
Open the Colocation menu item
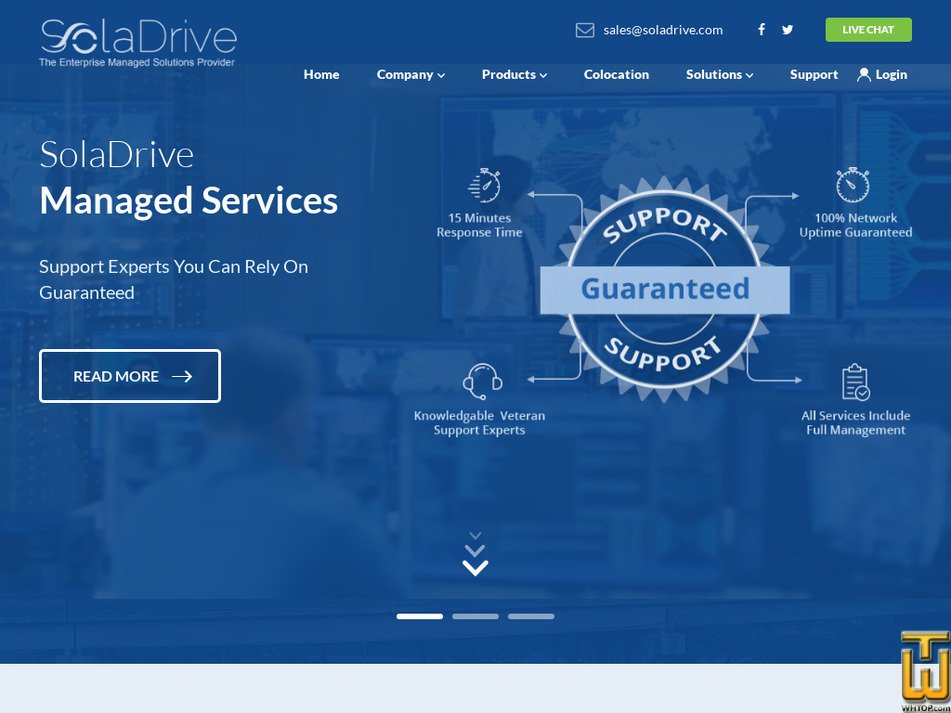(x=616, y=75)
